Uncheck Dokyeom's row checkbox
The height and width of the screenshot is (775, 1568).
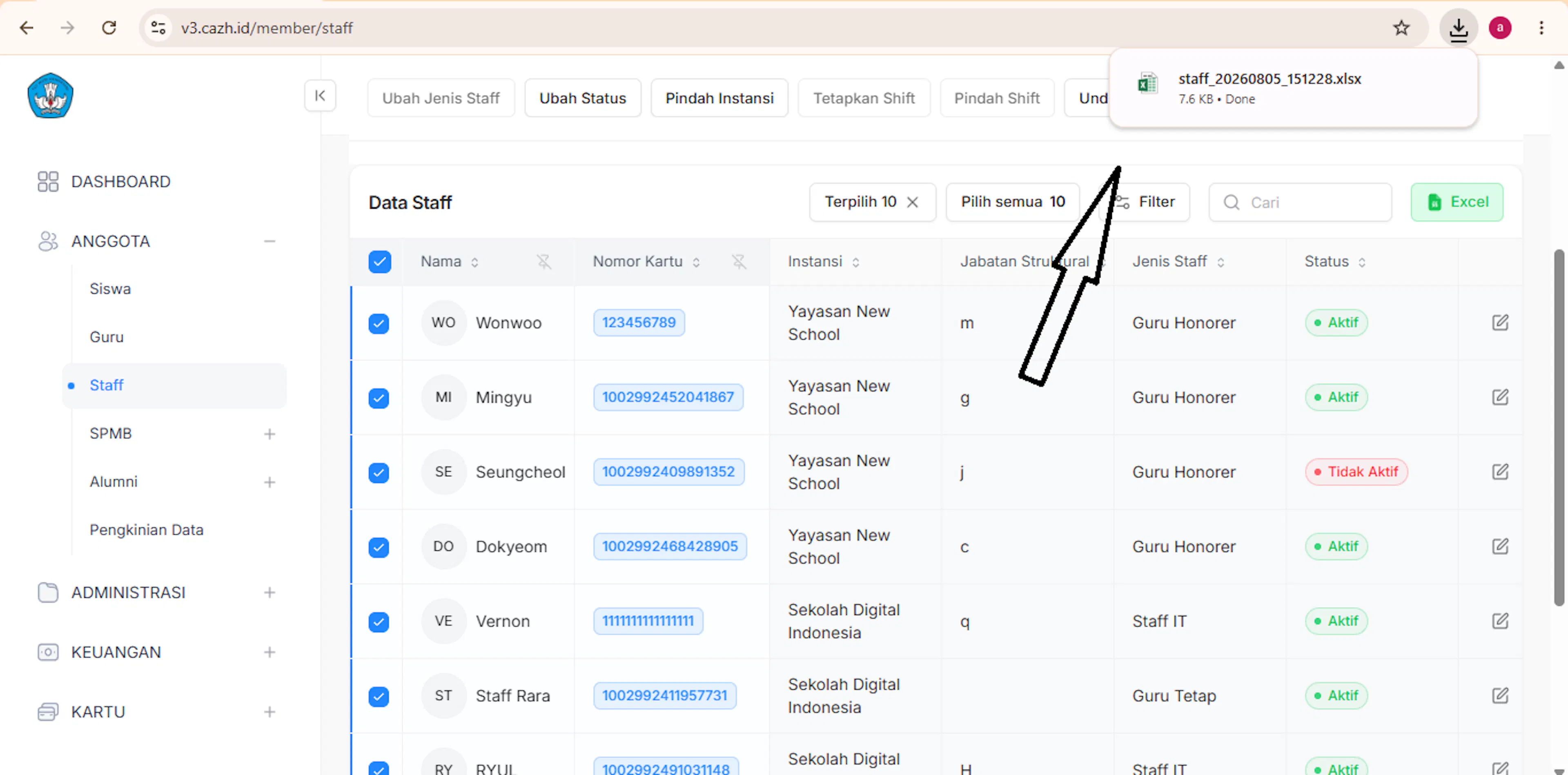click(379, 547)
